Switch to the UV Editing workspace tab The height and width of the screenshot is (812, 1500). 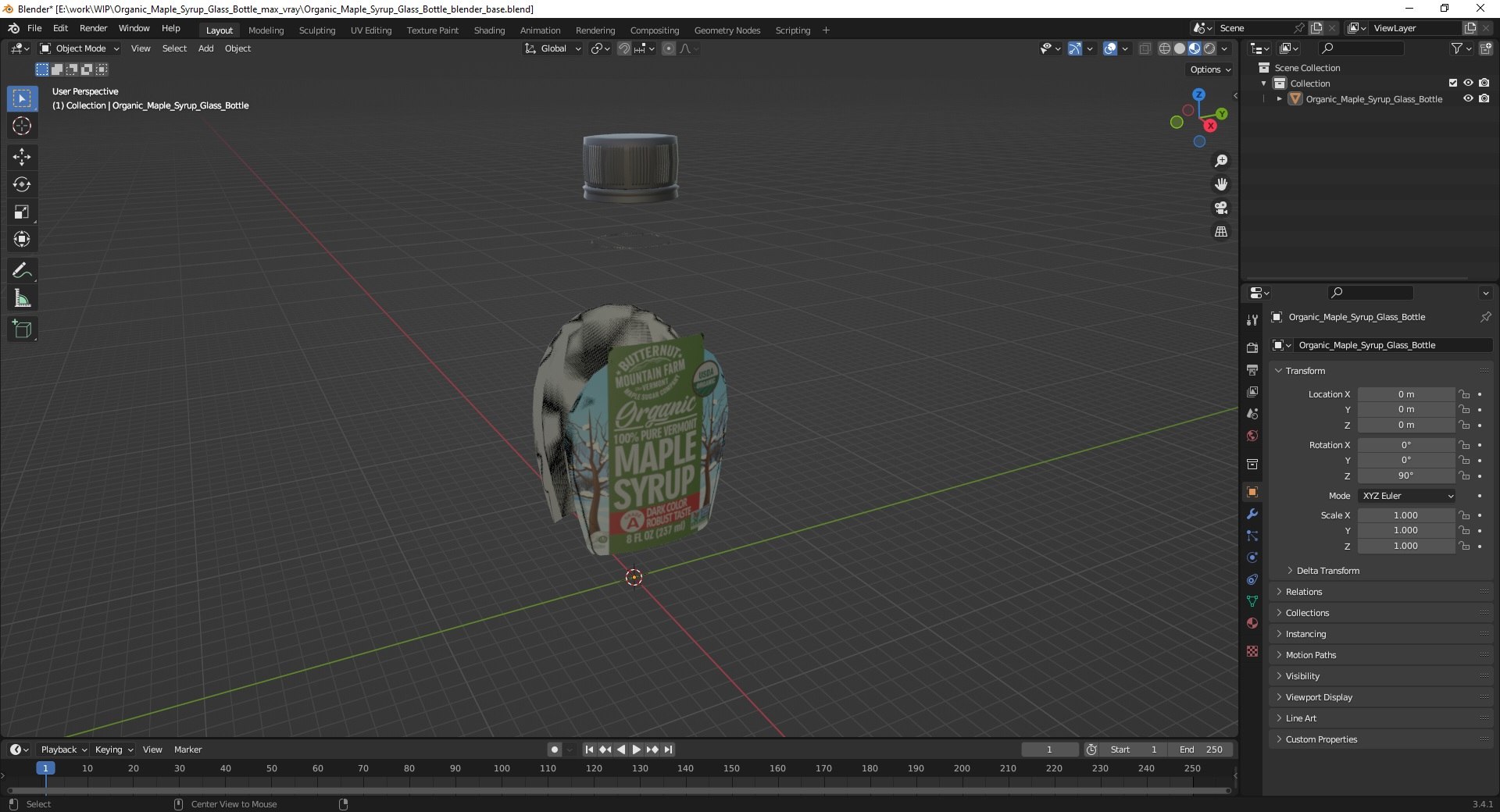(370, 30)
